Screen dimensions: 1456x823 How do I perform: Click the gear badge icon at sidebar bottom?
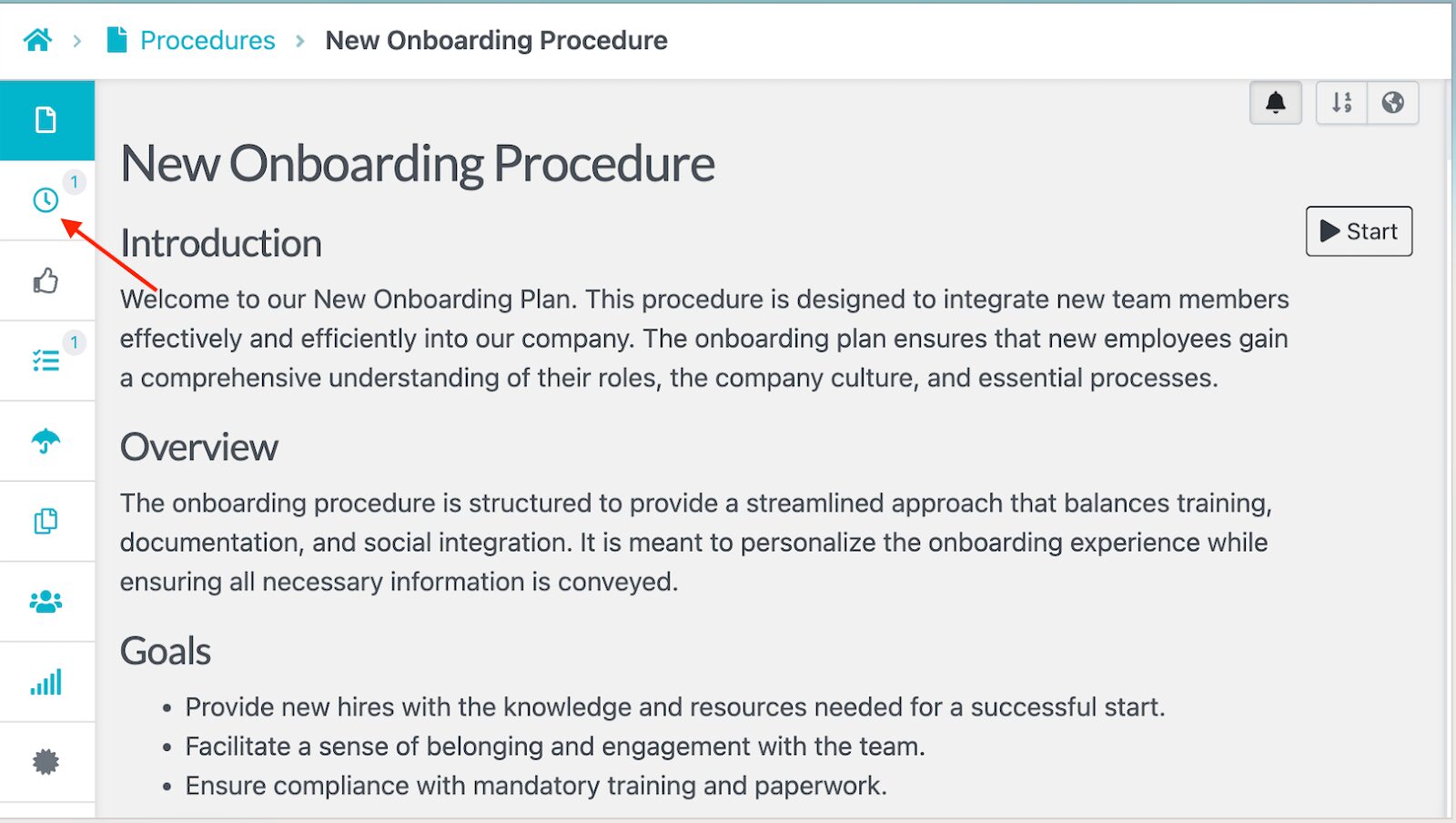point(45,761)
